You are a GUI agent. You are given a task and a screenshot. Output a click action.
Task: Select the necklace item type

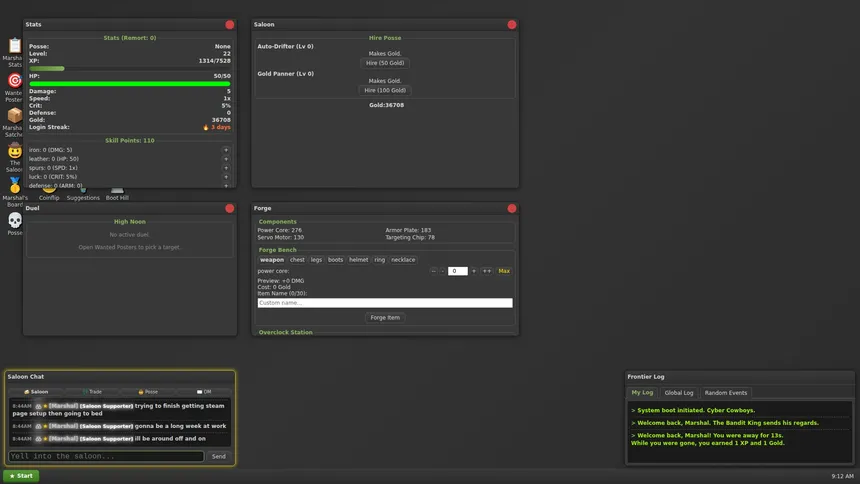[x=403, y=260]
